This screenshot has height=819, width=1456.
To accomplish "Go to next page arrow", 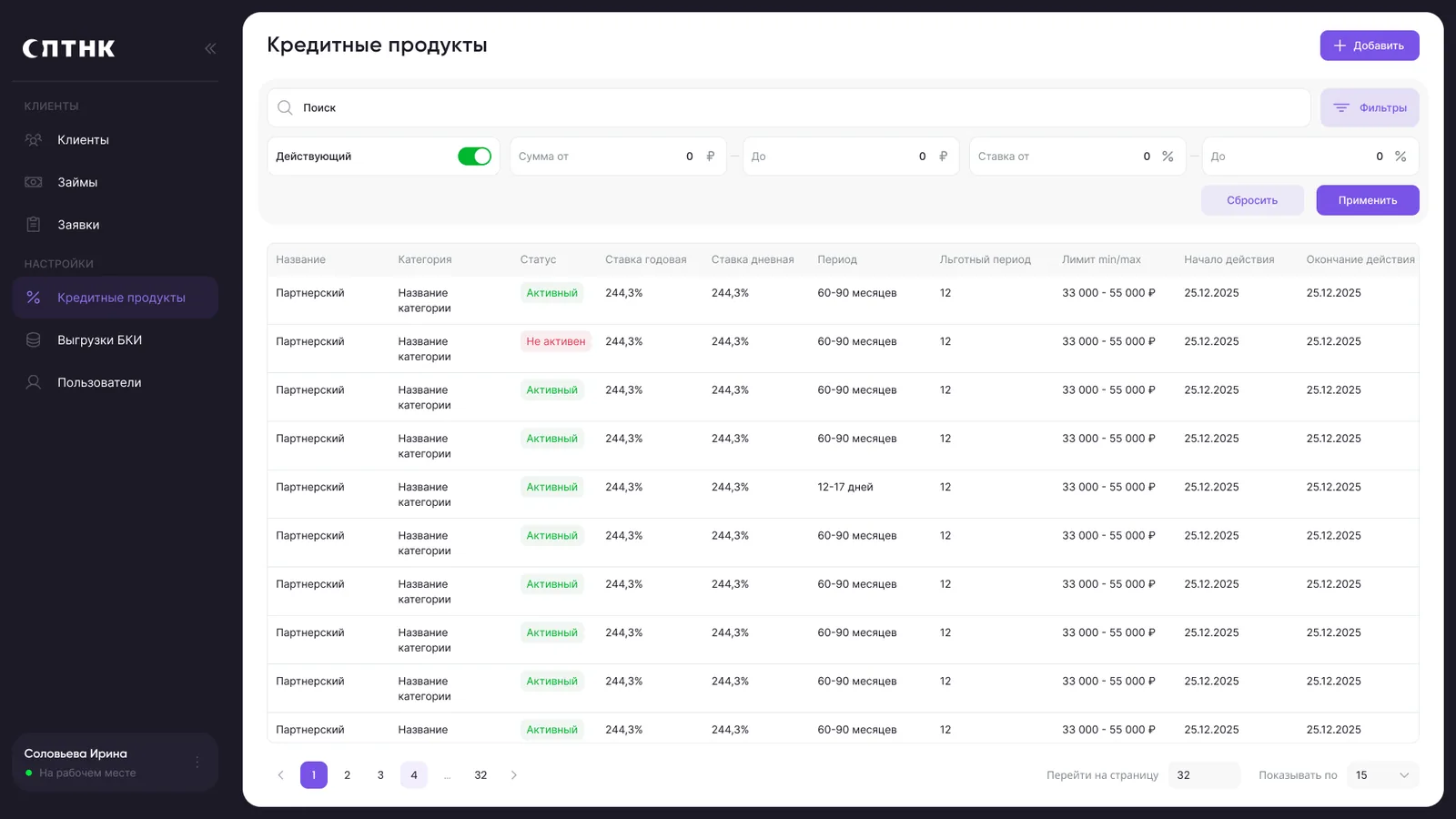I will (x=514, y=775).
